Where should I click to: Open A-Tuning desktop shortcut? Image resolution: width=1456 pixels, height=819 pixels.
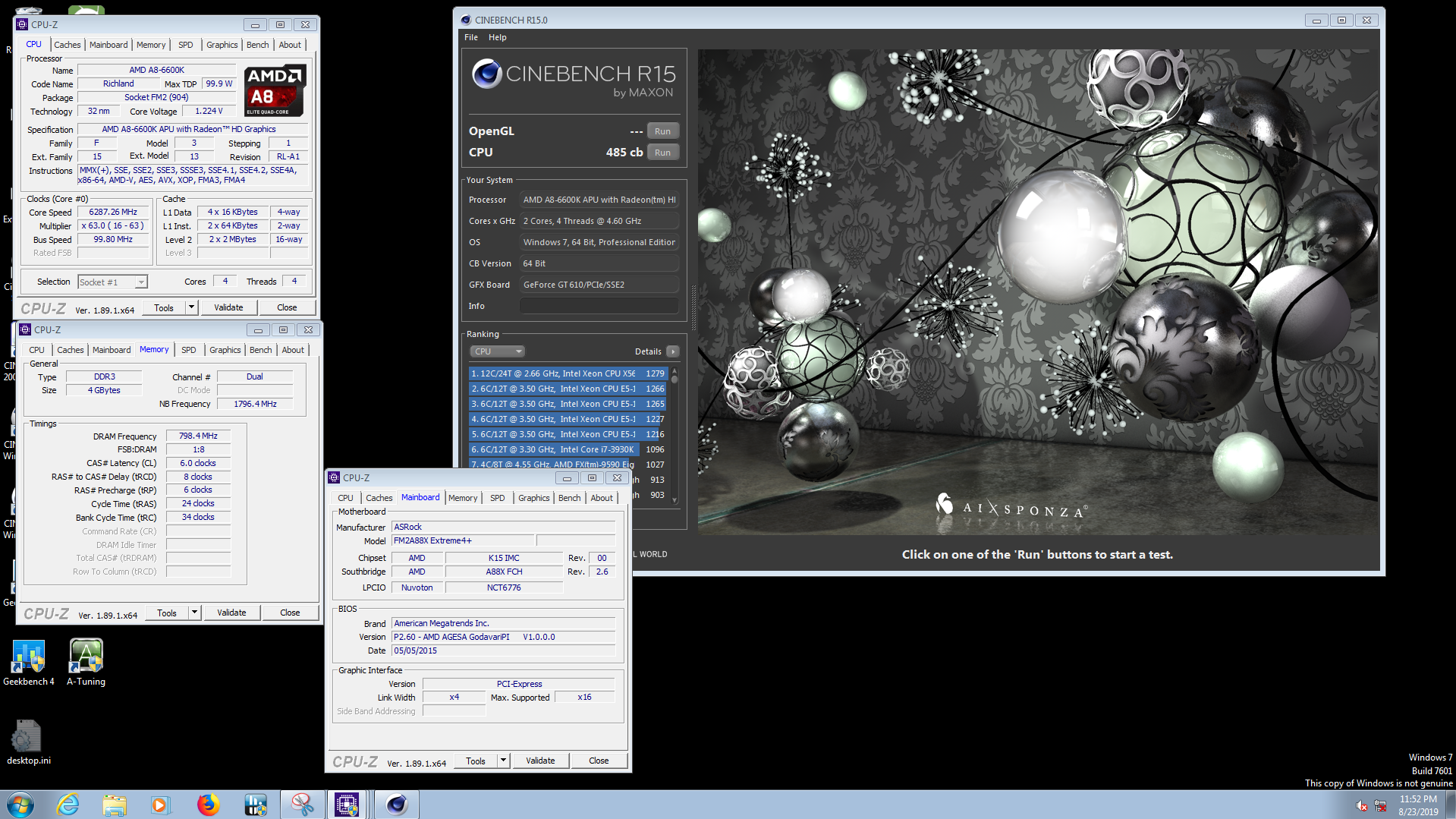coord(86,661)
